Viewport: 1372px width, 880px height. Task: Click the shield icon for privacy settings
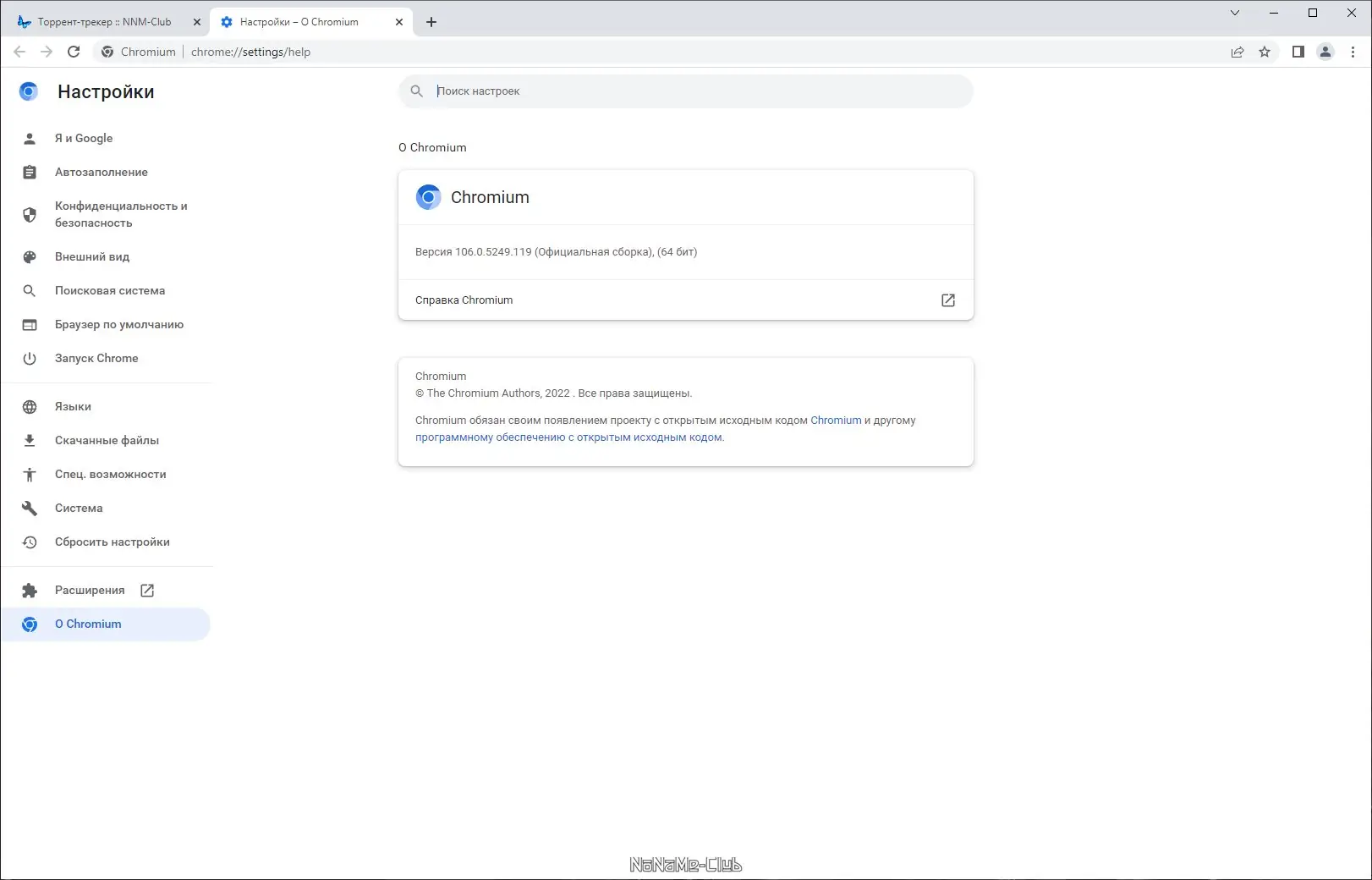coord(30,214)
